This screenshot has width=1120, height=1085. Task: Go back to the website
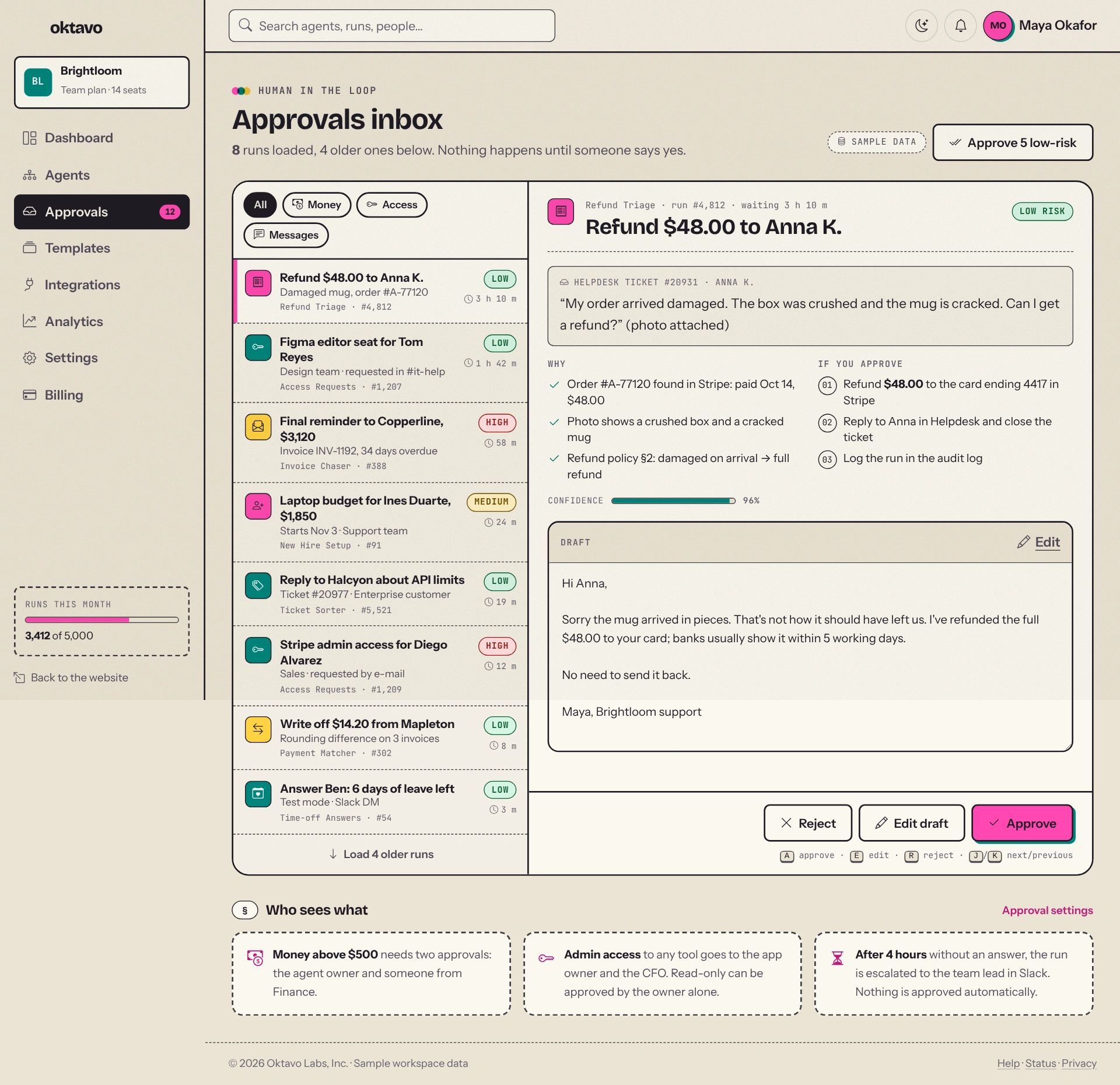[x=71, y=677]
